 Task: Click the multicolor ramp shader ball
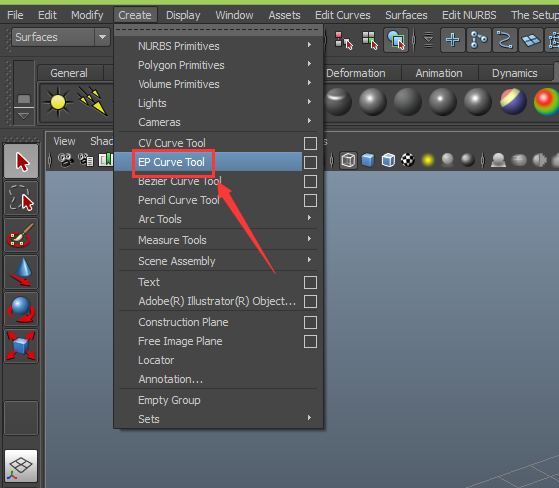513,102
